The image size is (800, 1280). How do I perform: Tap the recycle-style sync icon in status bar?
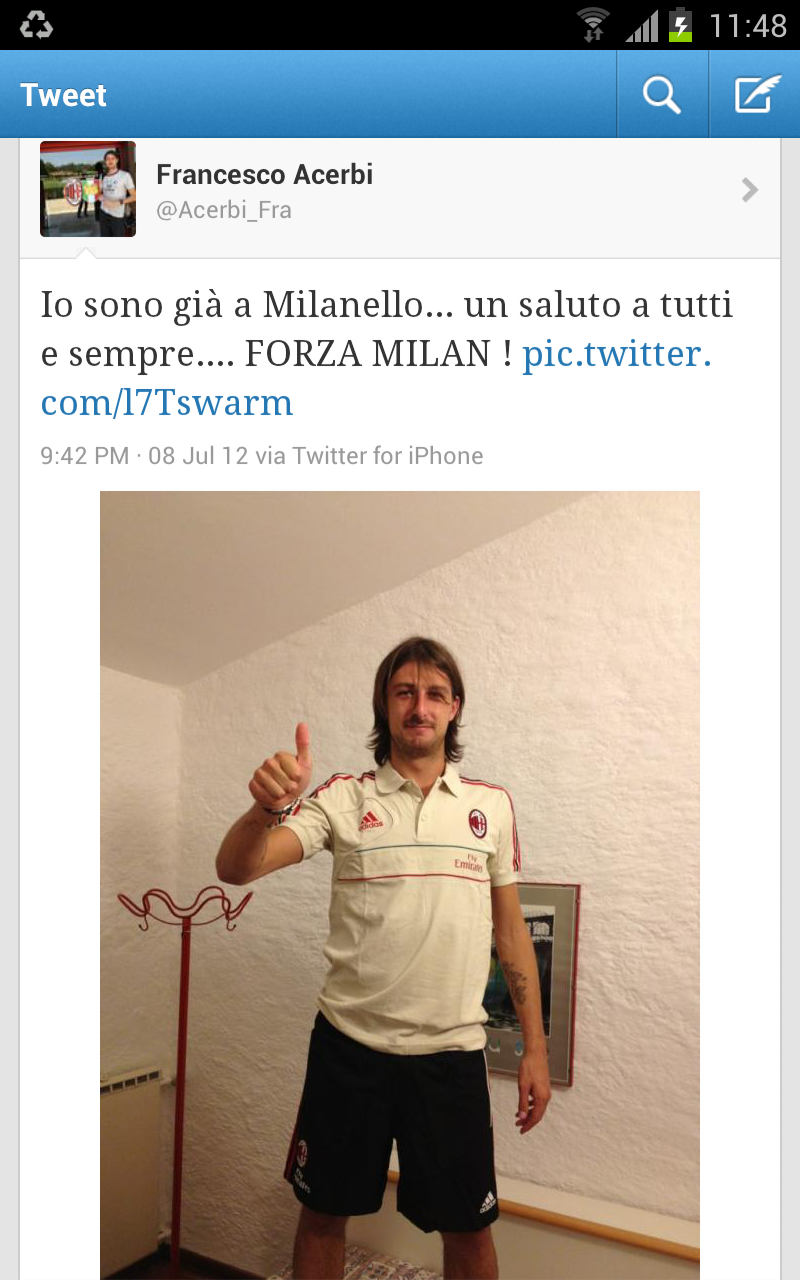pyautogui.click(x=36, y=25)
